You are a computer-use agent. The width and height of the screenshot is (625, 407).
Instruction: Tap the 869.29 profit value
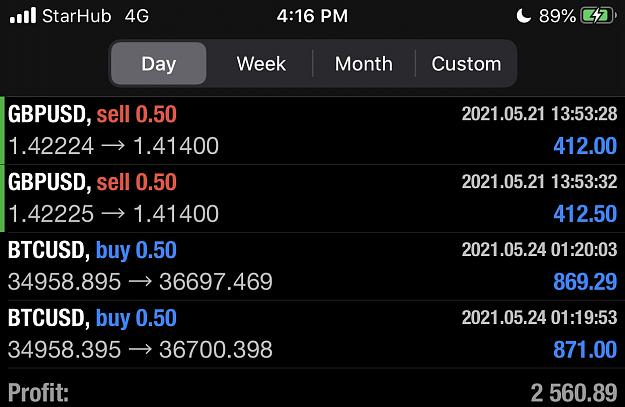click(585, 282)
